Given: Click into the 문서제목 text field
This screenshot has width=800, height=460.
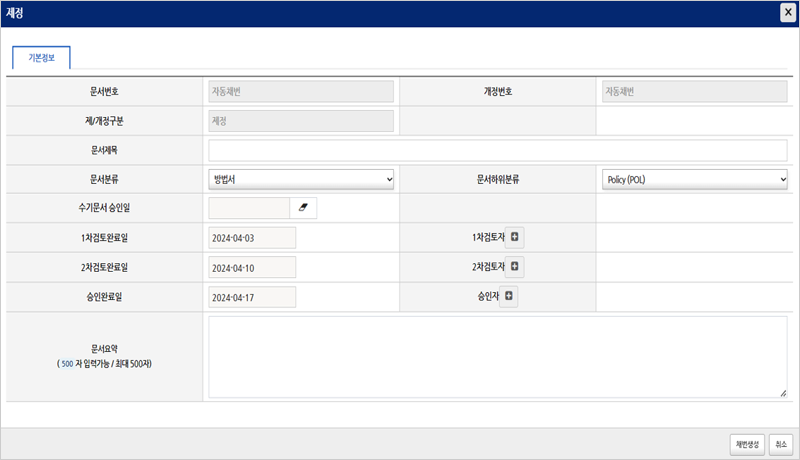Looking at the screenshot, I should [x=498, y=150].
